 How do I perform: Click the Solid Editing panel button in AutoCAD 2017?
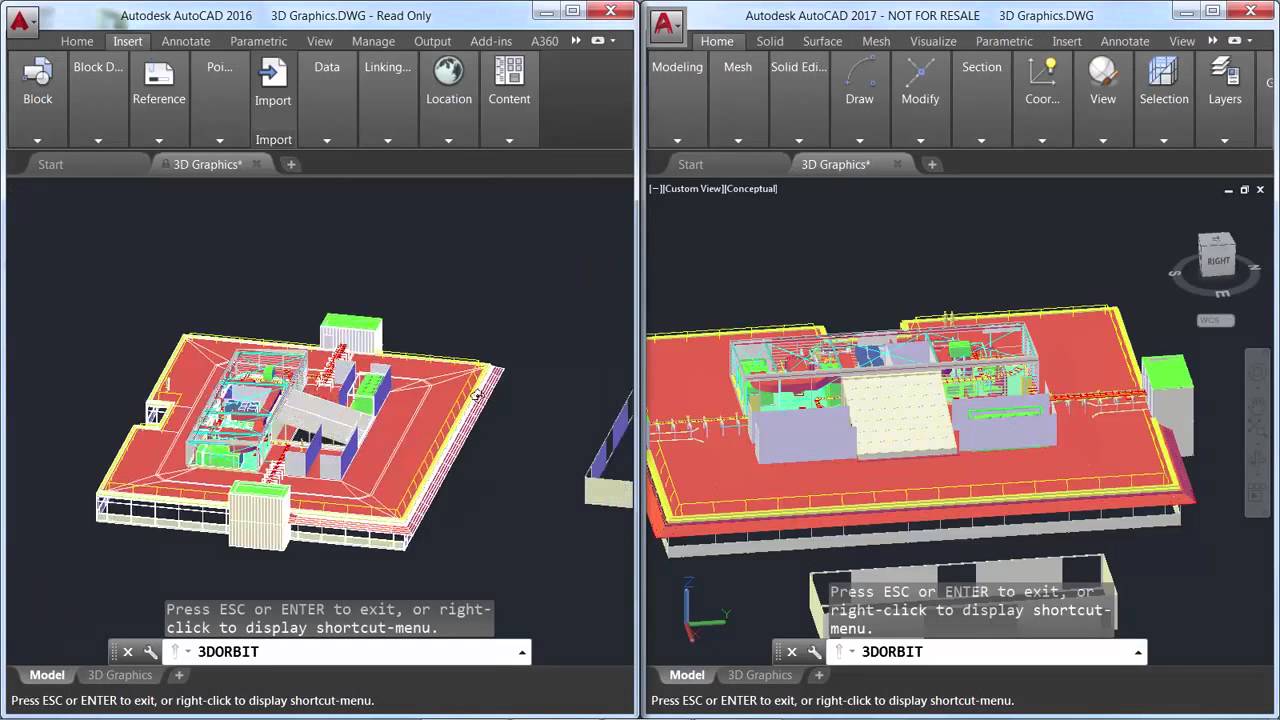pos(799,67)
